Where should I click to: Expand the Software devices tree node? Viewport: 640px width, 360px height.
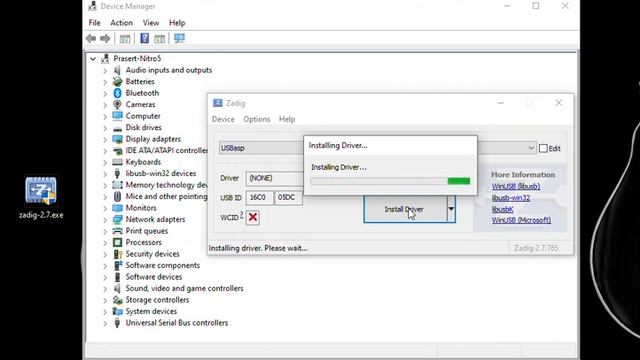105,277
